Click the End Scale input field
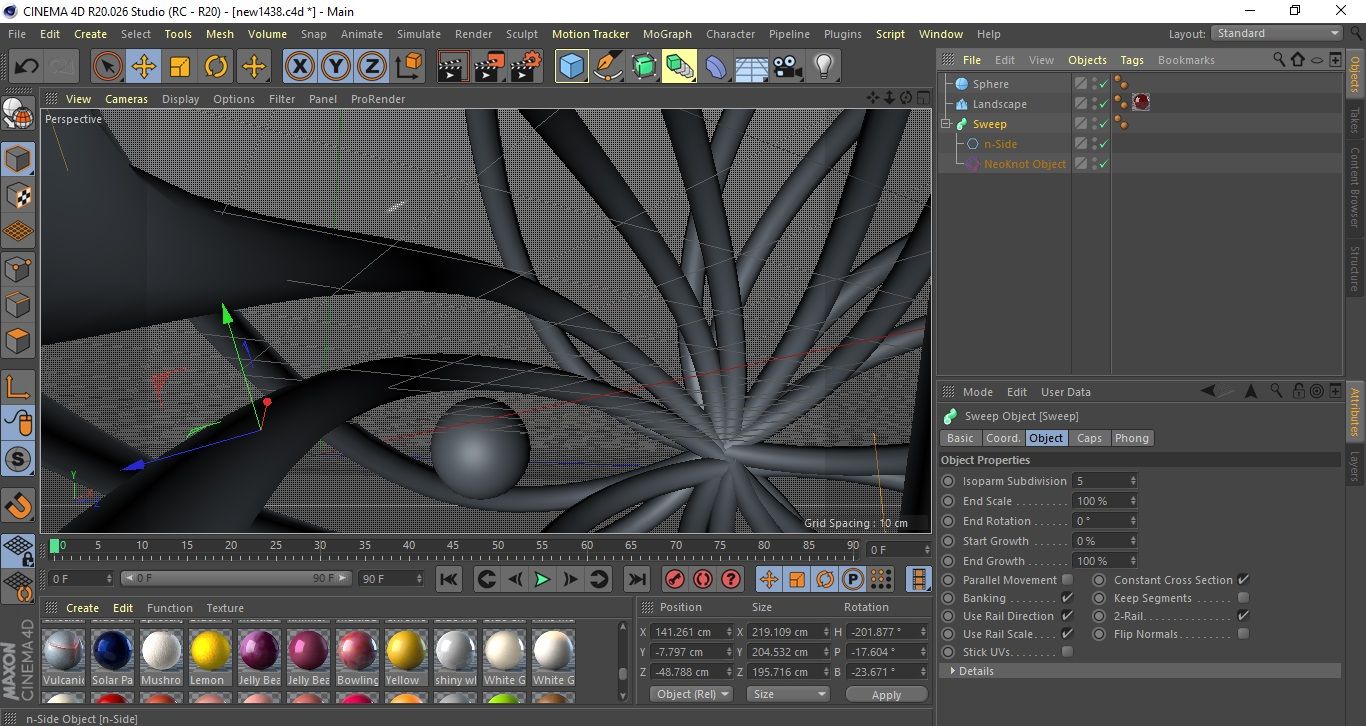1366x726 pixels. click(1100, 501)
